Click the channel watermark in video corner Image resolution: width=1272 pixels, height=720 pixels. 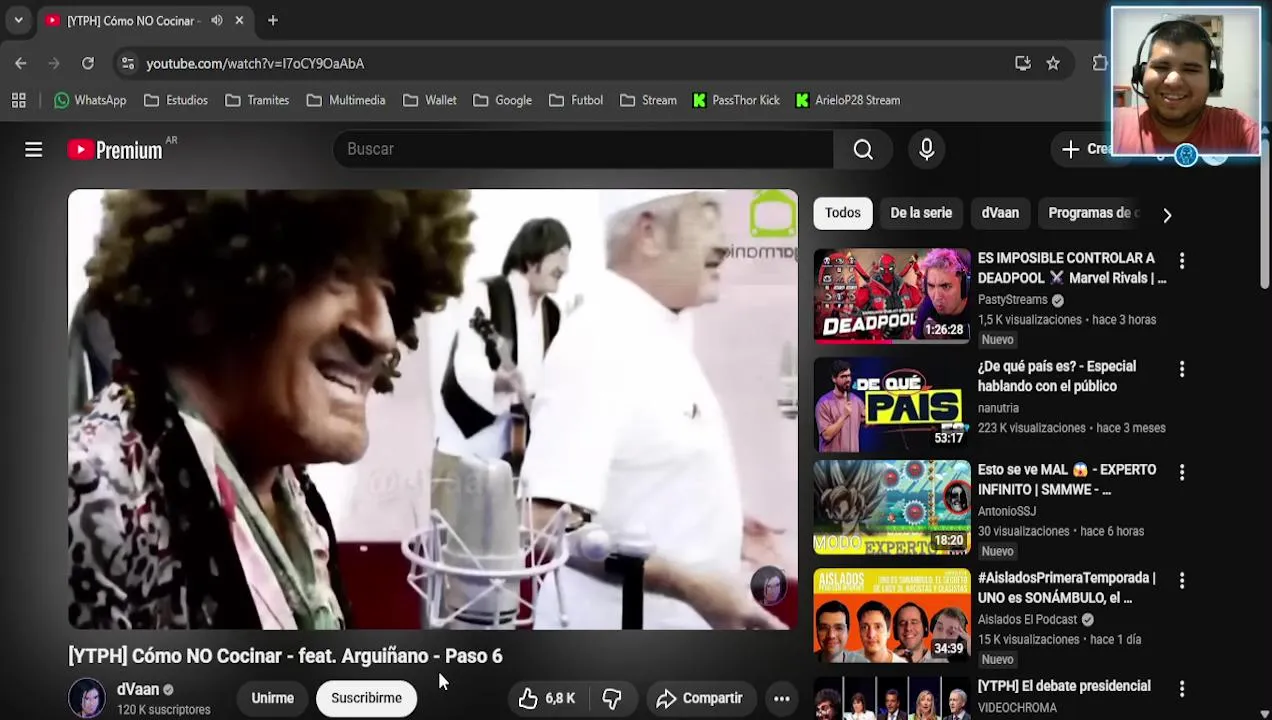click(x=769, y=587)
